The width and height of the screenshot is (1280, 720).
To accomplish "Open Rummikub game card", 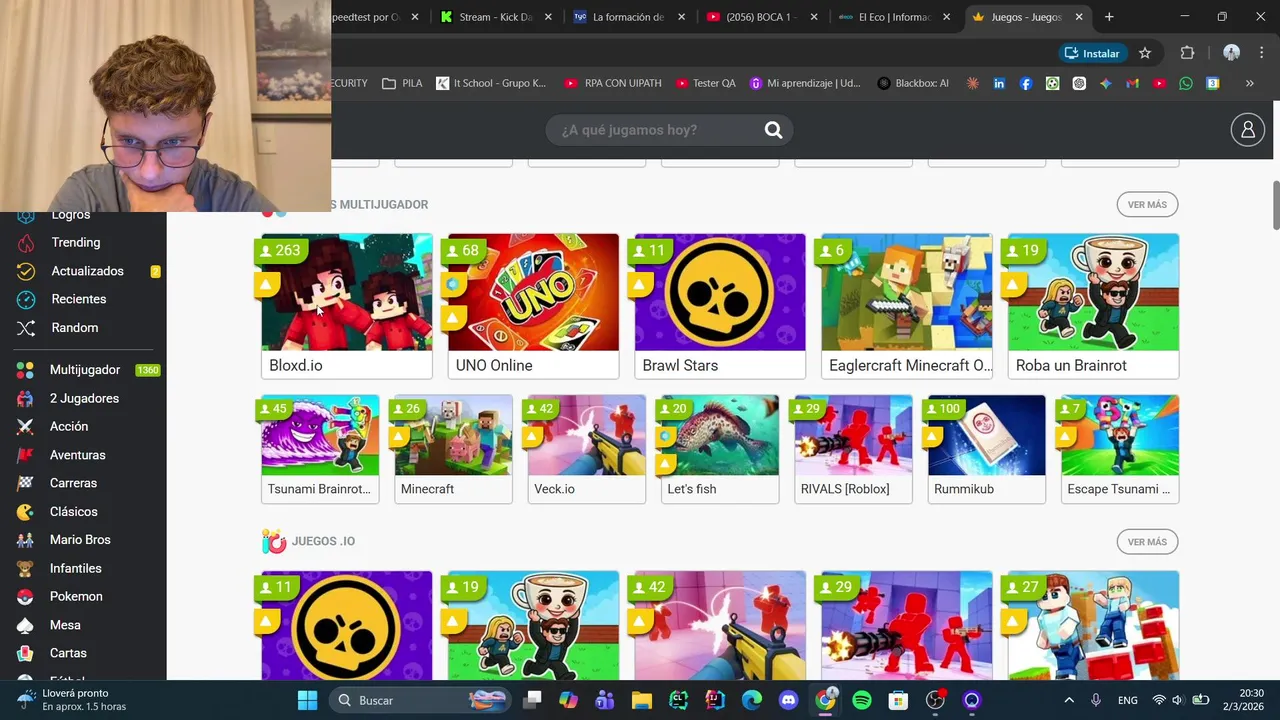I will coord(986,449).
